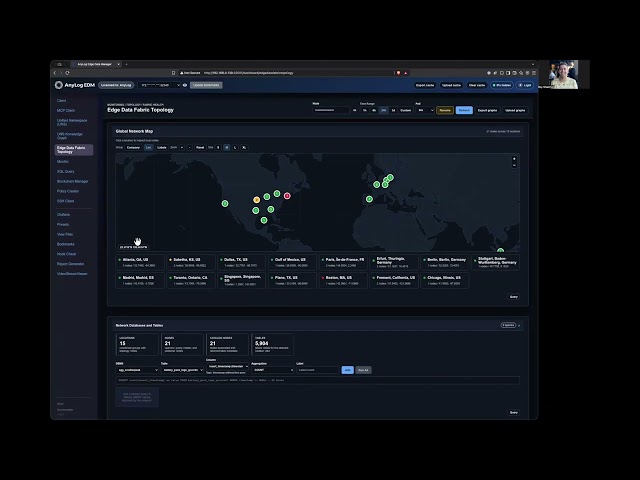
Task: Toggle the eye icon beside node address
Action: point(185,85)
